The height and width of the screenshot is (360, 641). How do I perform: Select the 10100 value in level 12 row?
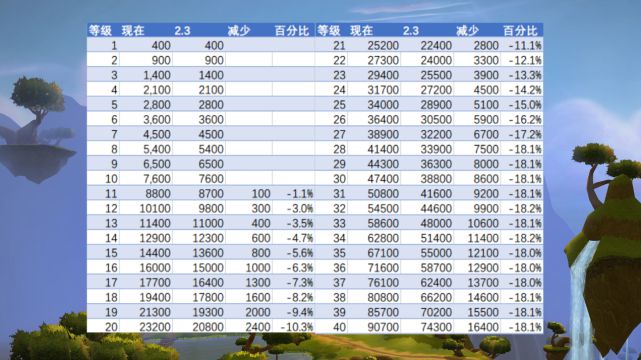pyautogui.click(x=155, y=208)
